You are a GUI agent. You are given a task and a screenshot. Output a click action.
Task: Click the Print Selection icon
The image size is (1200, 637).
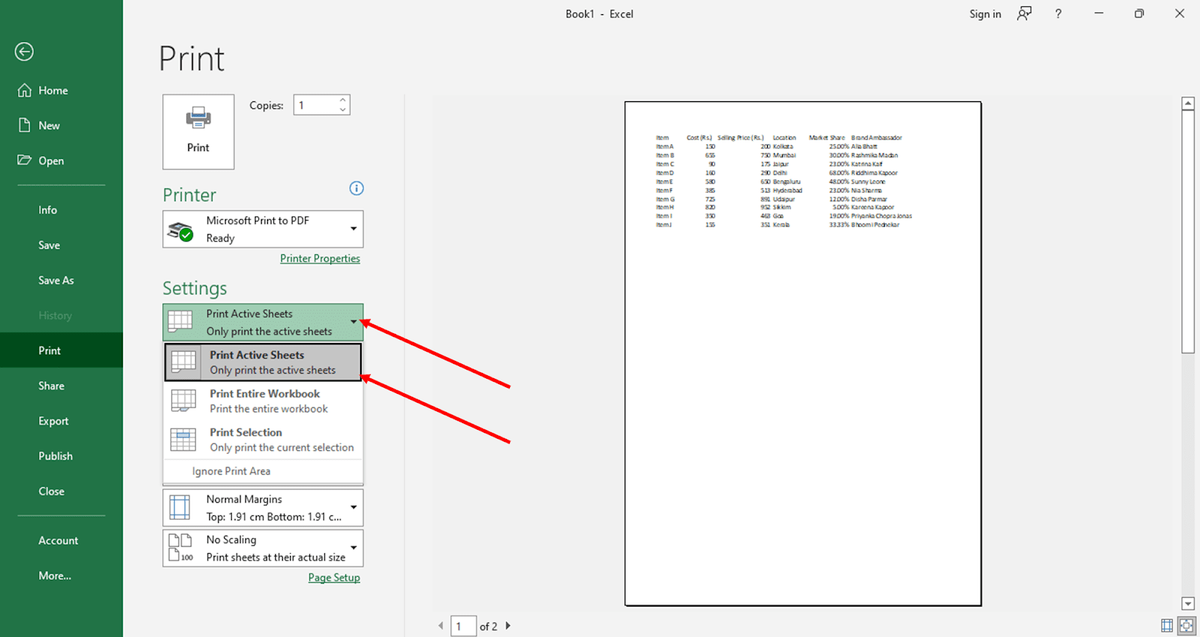pos(183,440)
